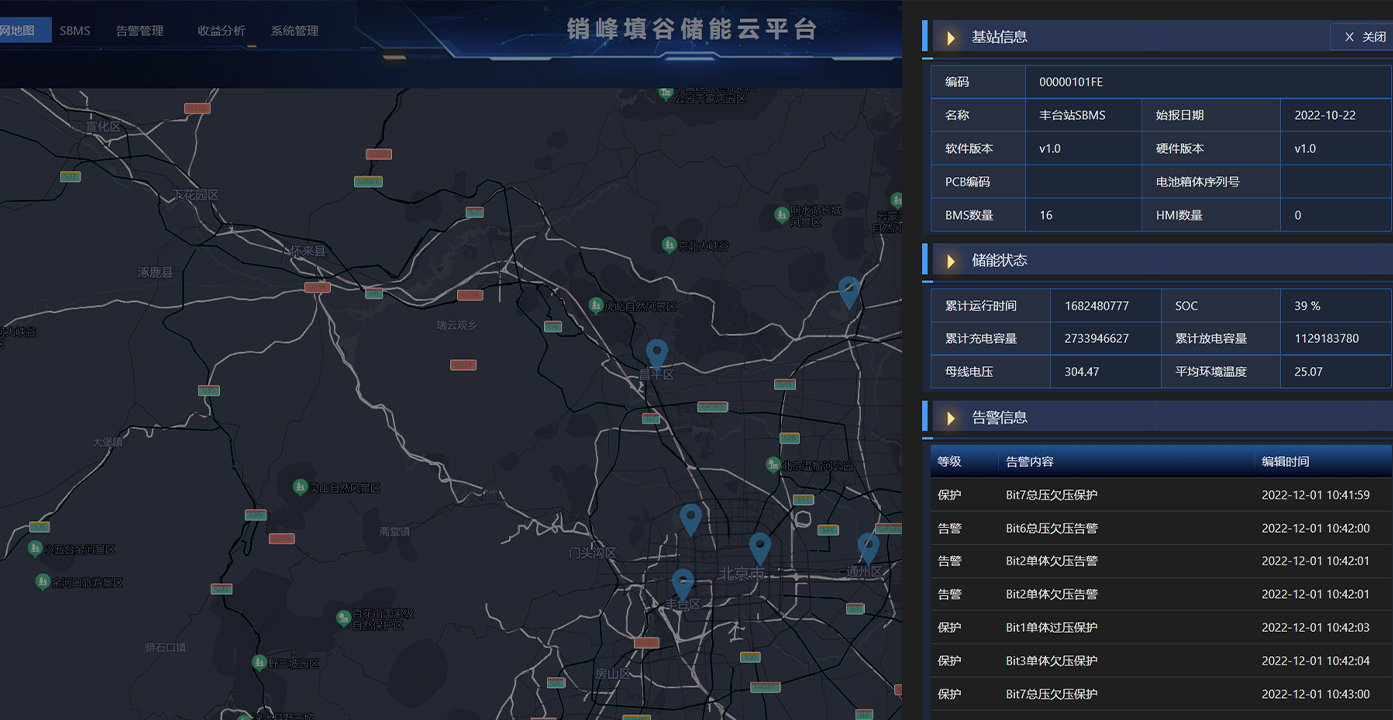The height and width of the screenshot is (720, 1393).
Task: Open the 告警管理 menu
Action: point(140,31)
